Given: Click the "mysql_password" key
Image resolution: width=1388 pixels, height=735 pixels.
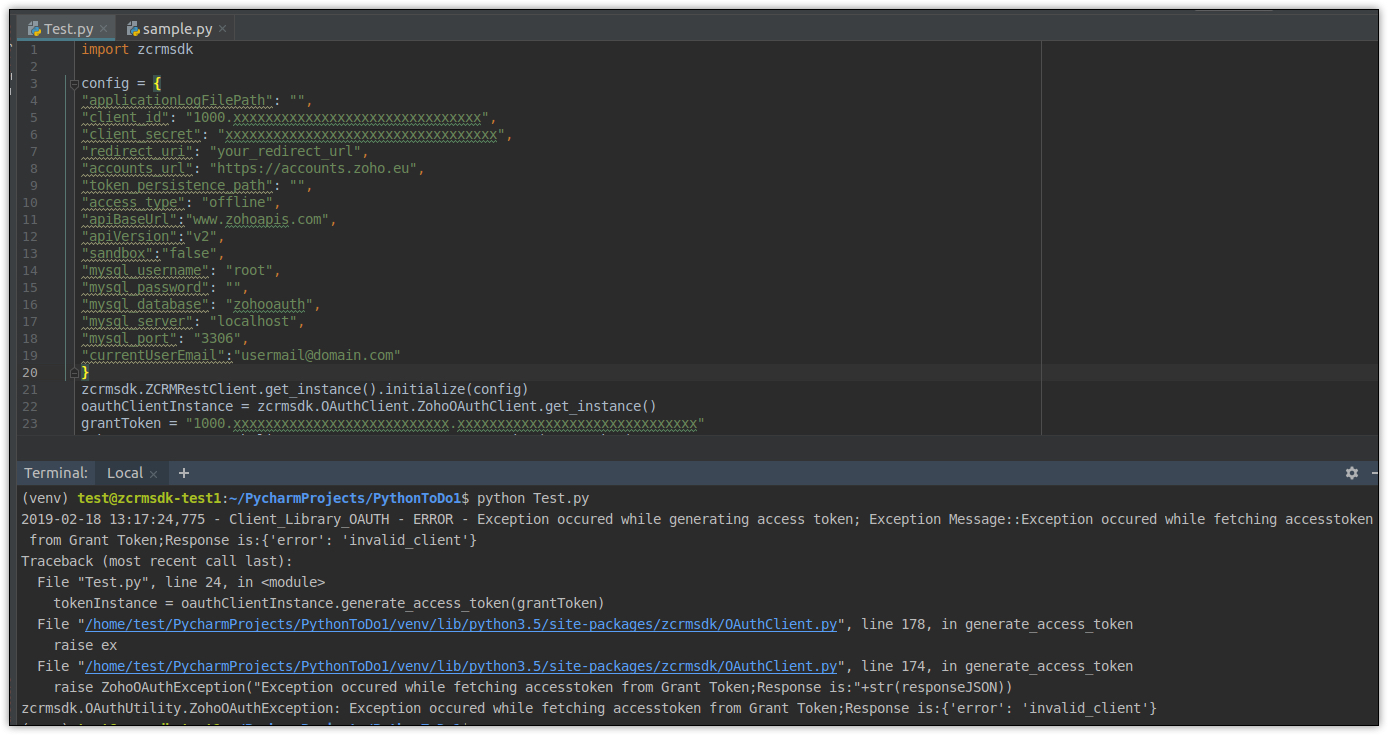Looking at the screenshot, I should click(x=145, y=288).
